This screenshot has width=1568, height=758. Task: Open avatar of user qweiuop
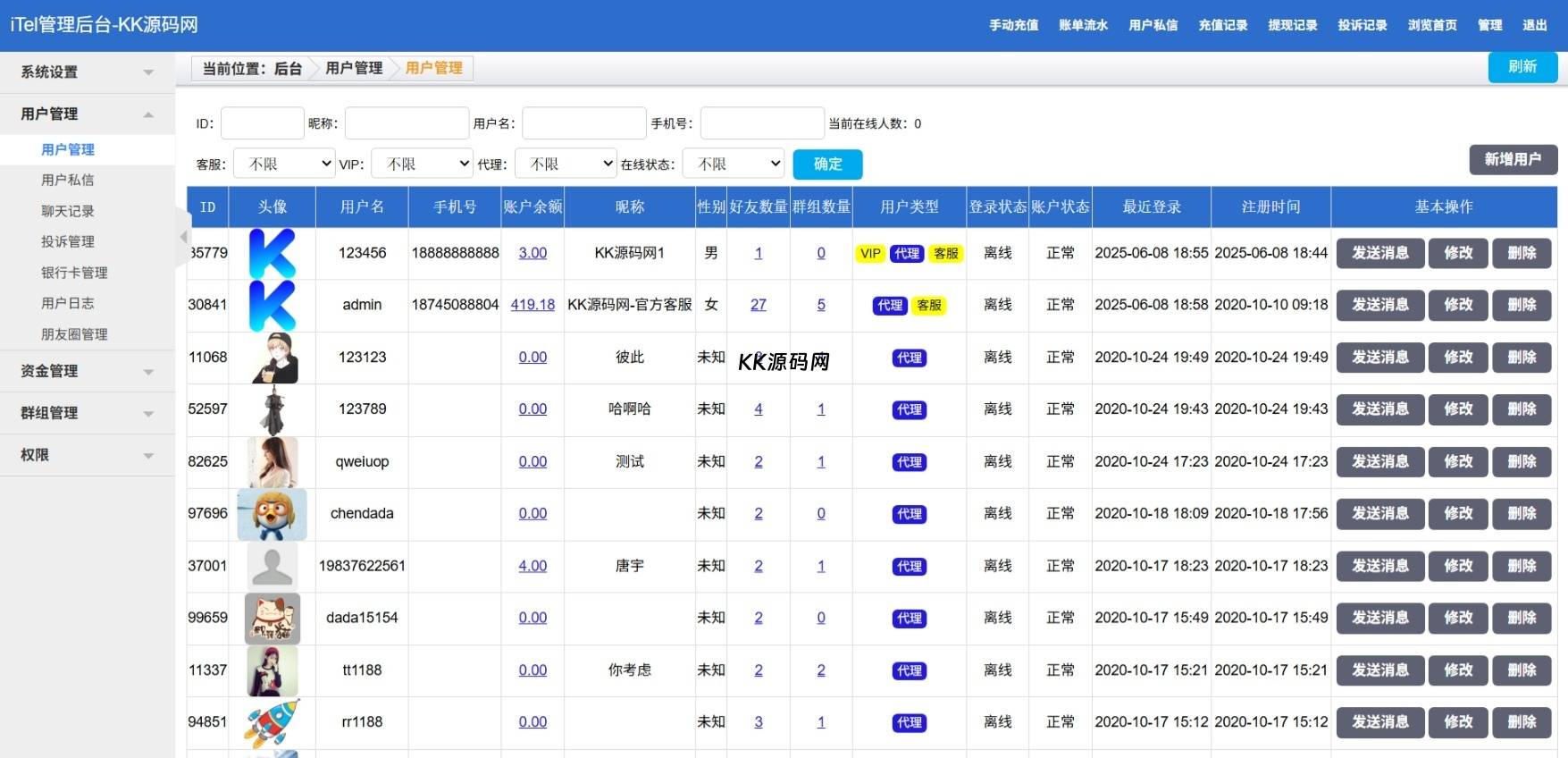pyautogui.click(x=273, y=462)
